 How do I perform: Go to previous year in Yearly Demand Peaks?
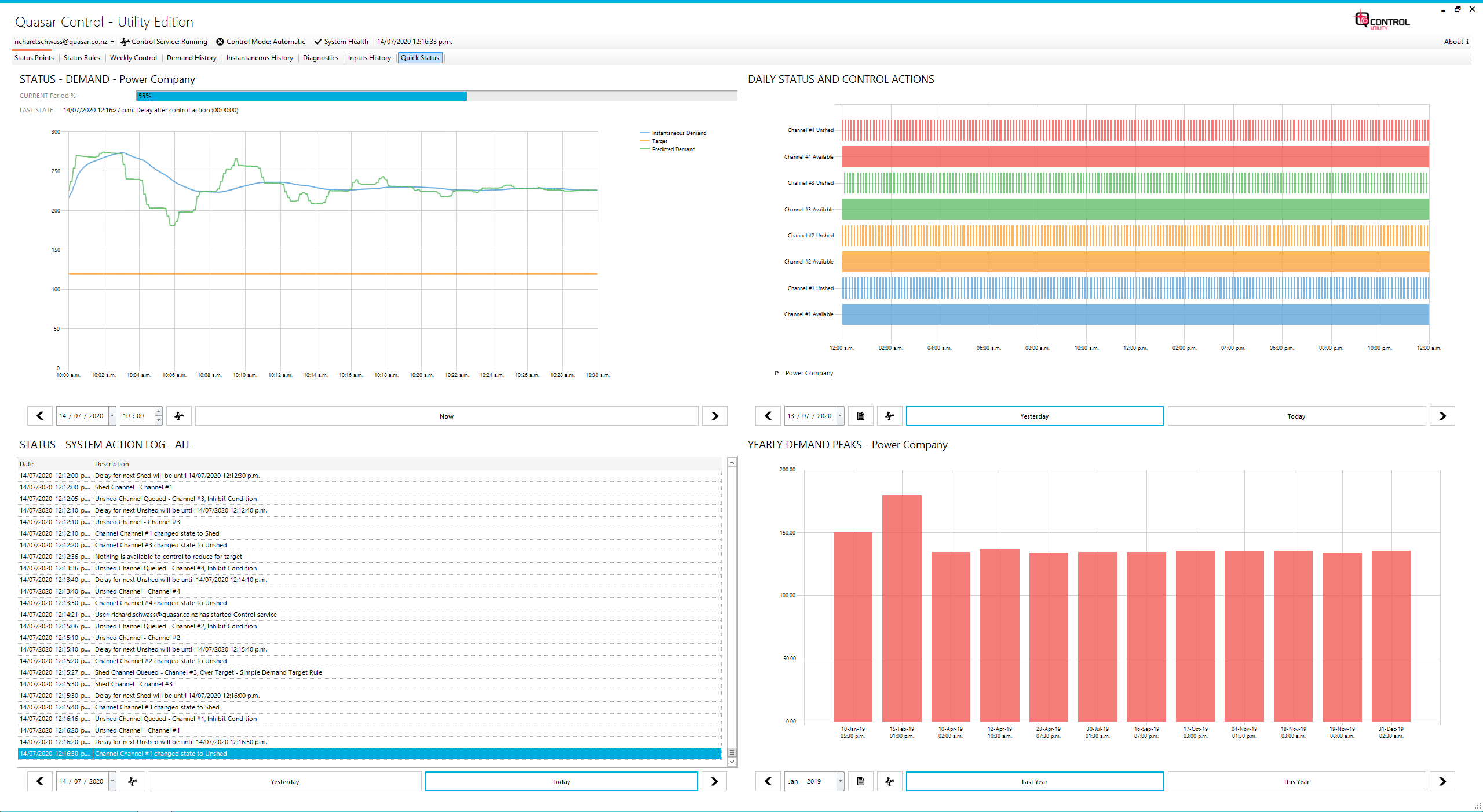pos(768,781)
